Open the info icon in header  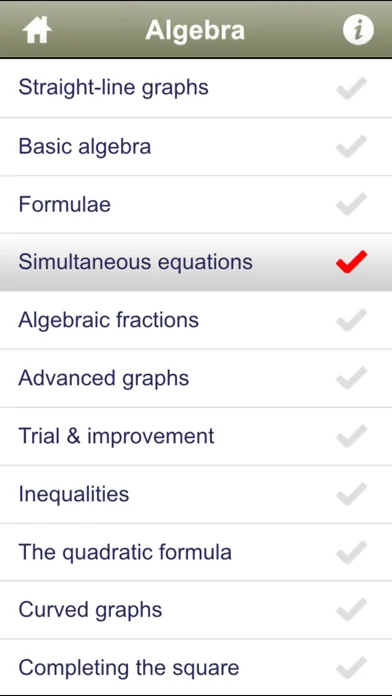[x=358, y=30]
